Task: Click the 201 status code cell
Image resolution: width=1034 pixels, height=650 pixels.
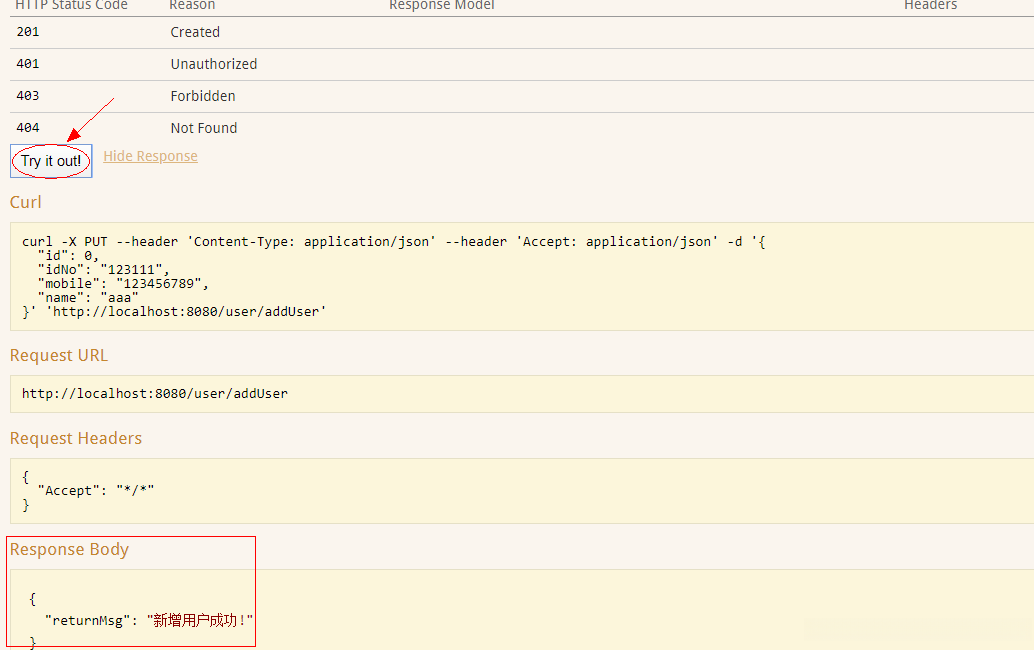Action: point(28,32)
